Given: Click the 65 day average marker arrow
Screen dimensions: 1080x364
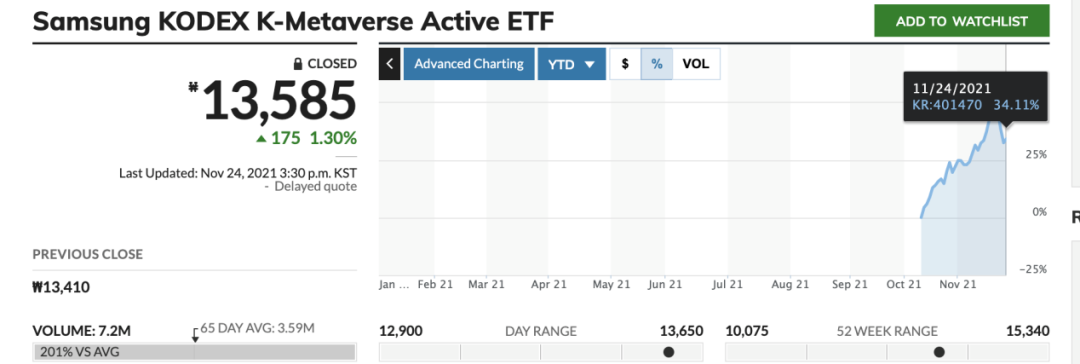Looking at the screenshot, I should click(x=195, y=335).
